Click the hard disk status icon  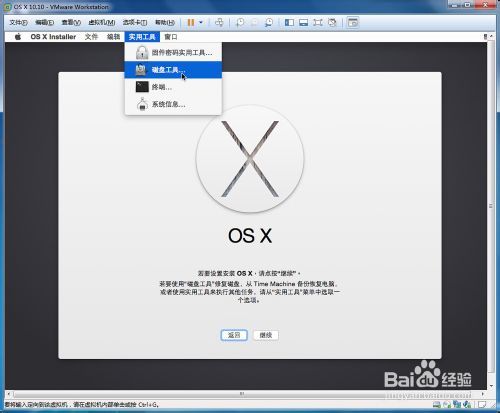coord(436,405)
